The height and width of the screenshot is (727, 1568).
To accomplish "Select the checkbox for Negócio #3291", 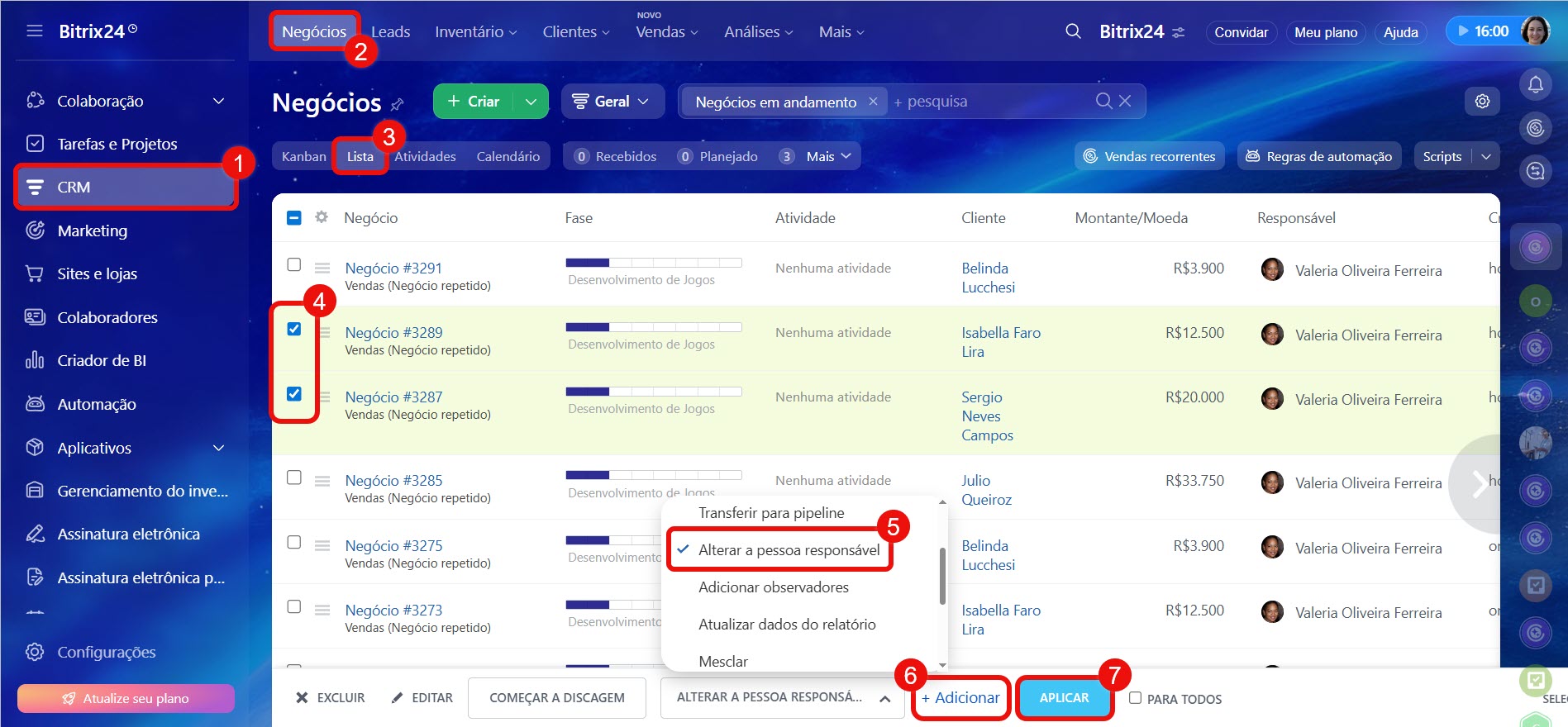I will [294, 264].
